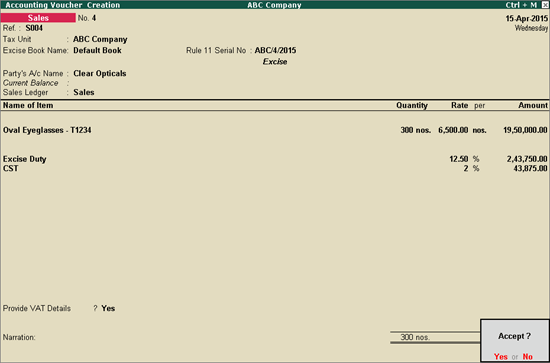Confirm Yes in the Accept prompt
This screenshot has width=550, height=363.
coord(501,356)
